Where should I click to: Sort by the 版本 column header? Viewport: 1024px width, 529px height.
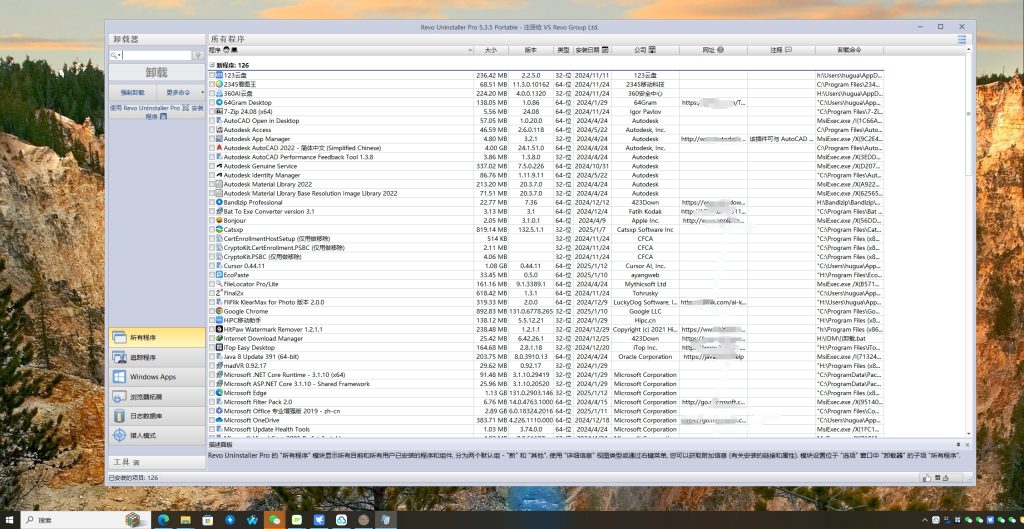pos(530,50)
